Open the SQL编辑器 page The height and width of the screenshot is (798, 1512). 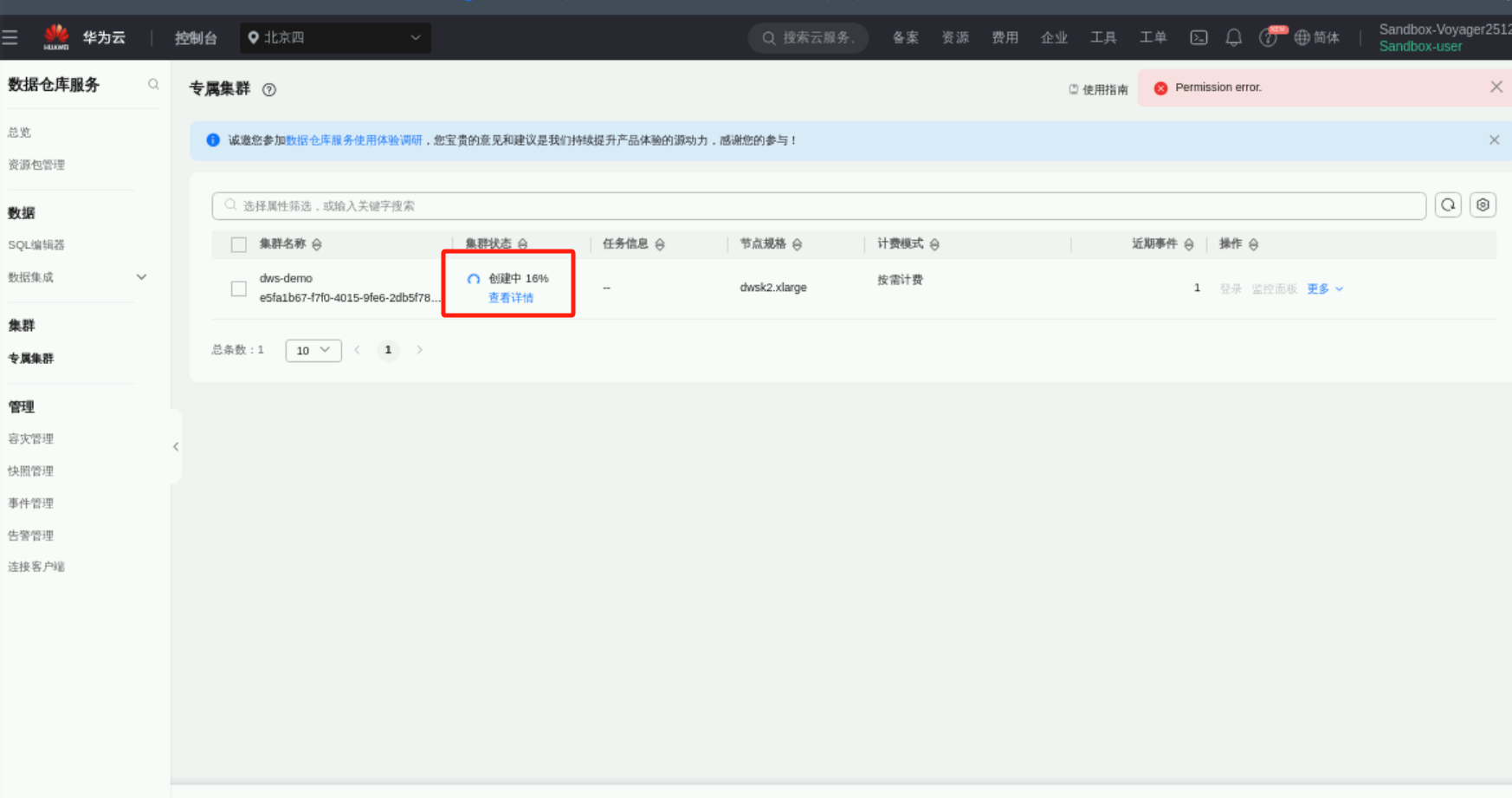[x=36, y=245]
